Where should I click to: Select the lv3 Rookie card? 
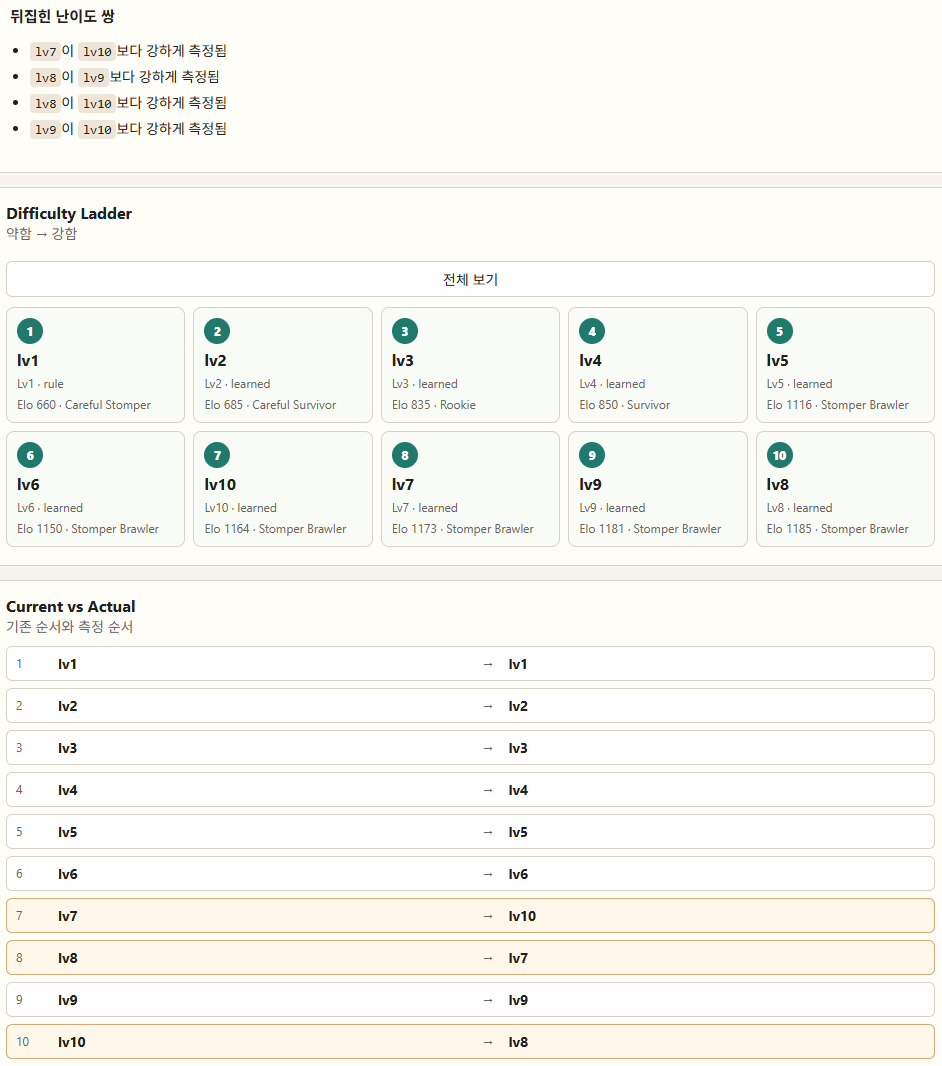[470, 365]
